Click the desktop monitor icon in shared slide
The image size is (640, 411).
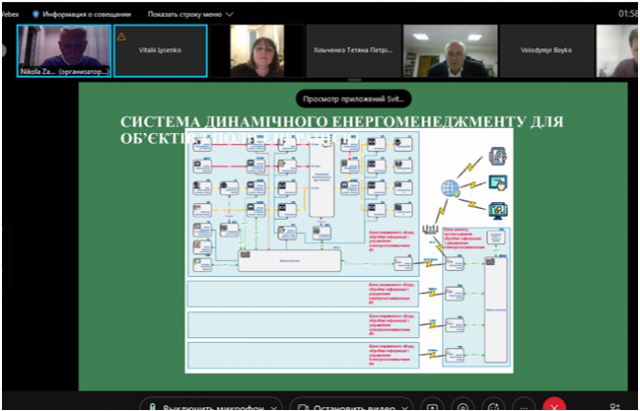pos(498,211)
